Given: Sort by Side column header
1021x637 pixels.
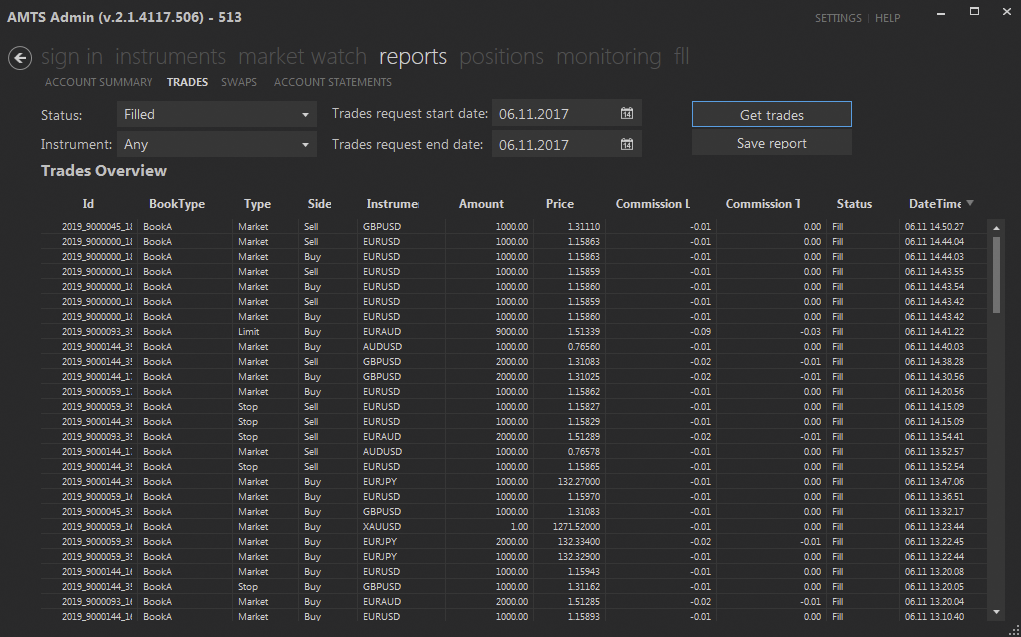Looking at the screenshot, I should click(319, 204).
